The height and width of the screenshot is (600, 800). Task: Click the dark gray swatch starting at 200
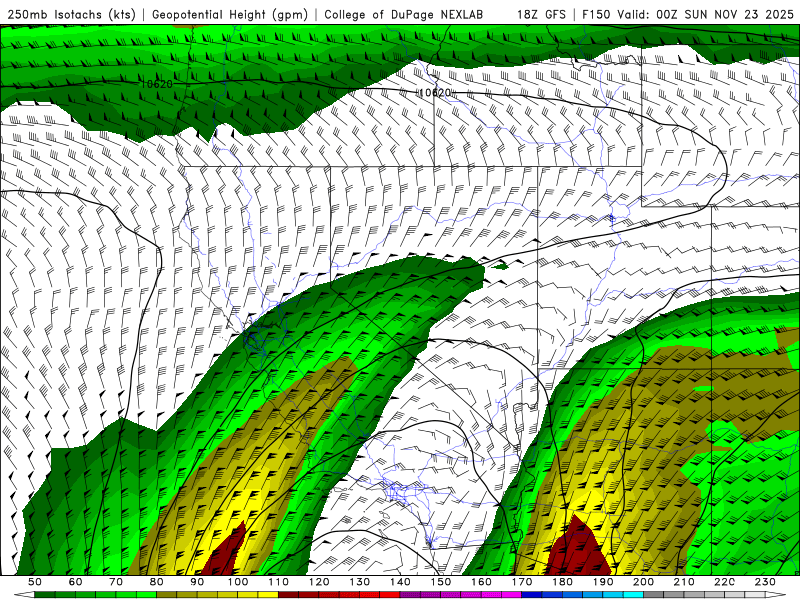[654, 595]
